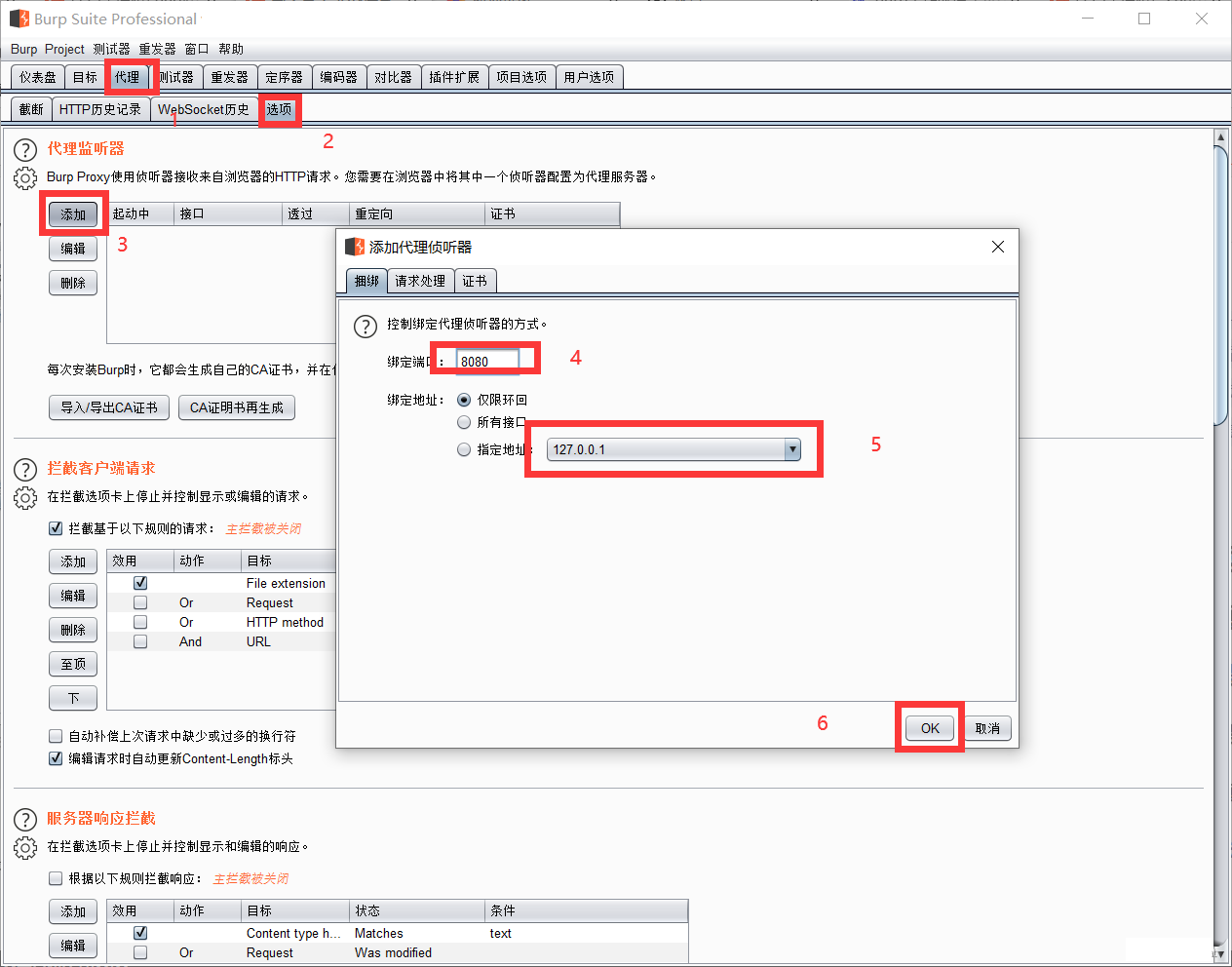Screen dimensions: 1232x967
Task: Click 效用 column header in client rules table
Action: [140, 561]
